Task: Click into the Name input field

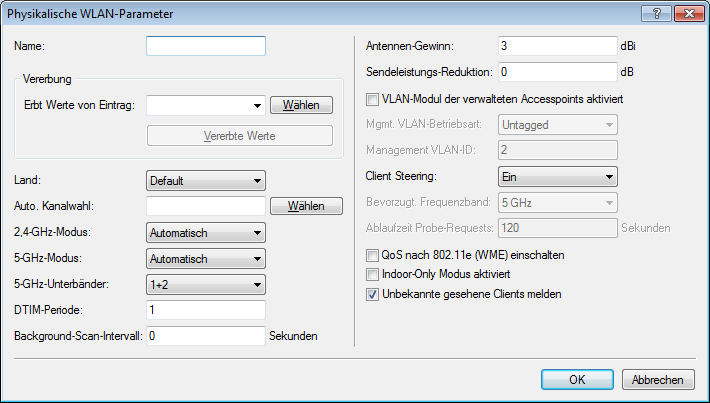Action: tap(205, 46)
